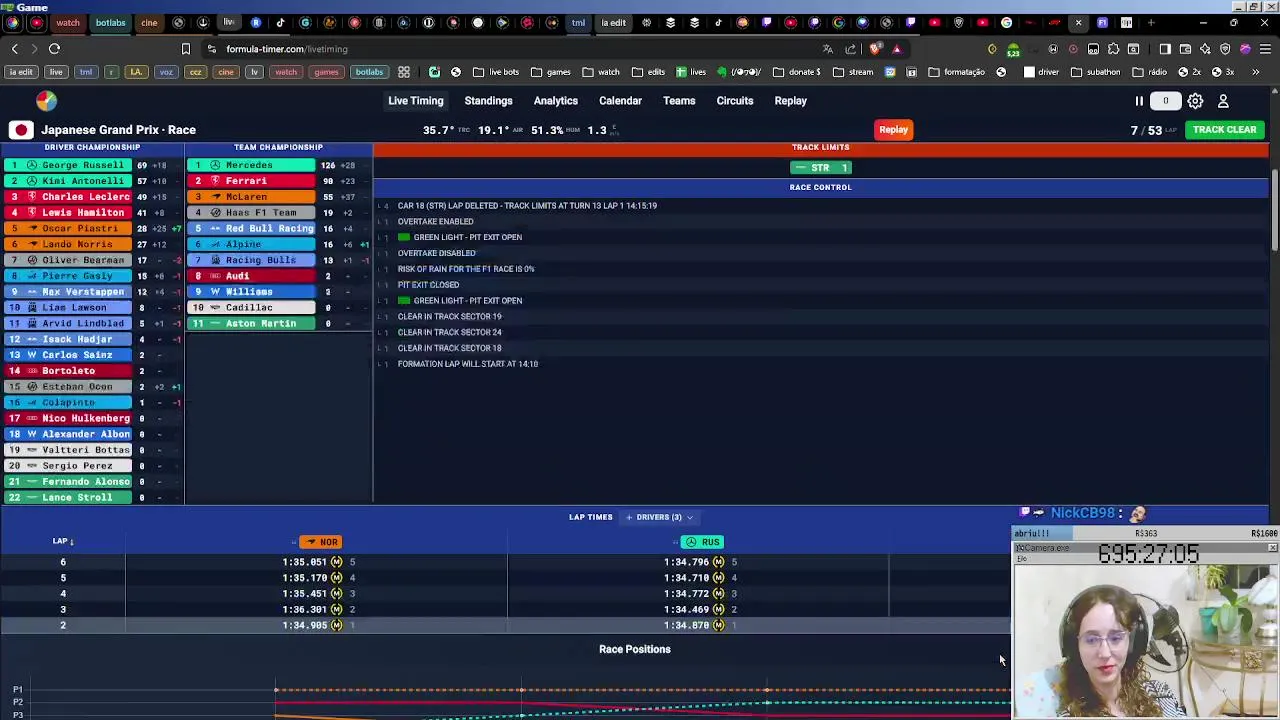Open the Circuits tab
Viewport: 1280px width, 720px height.
click(735, 101)
